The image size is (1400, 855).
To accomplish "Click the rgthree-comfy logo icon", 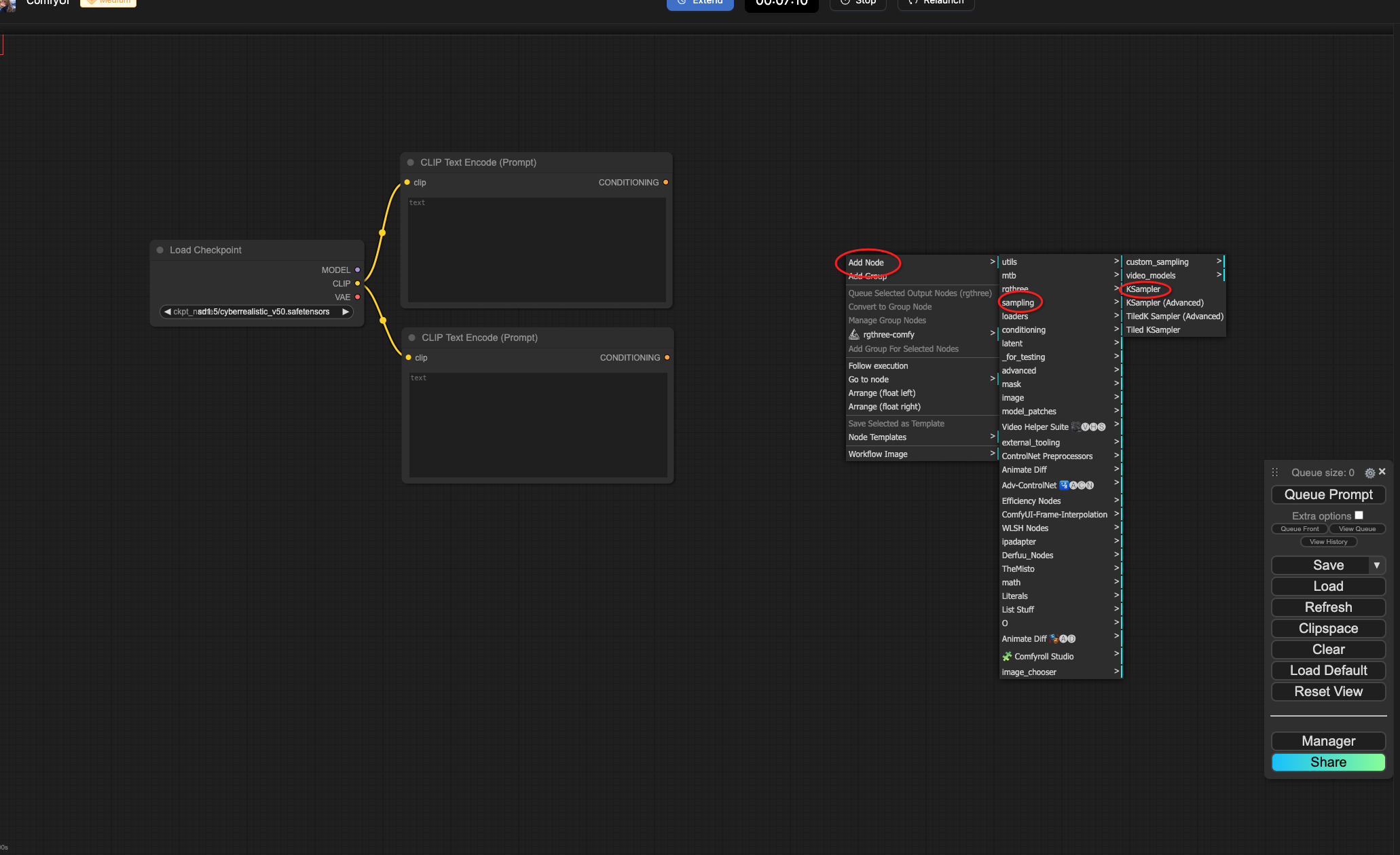I will (854, 334).
